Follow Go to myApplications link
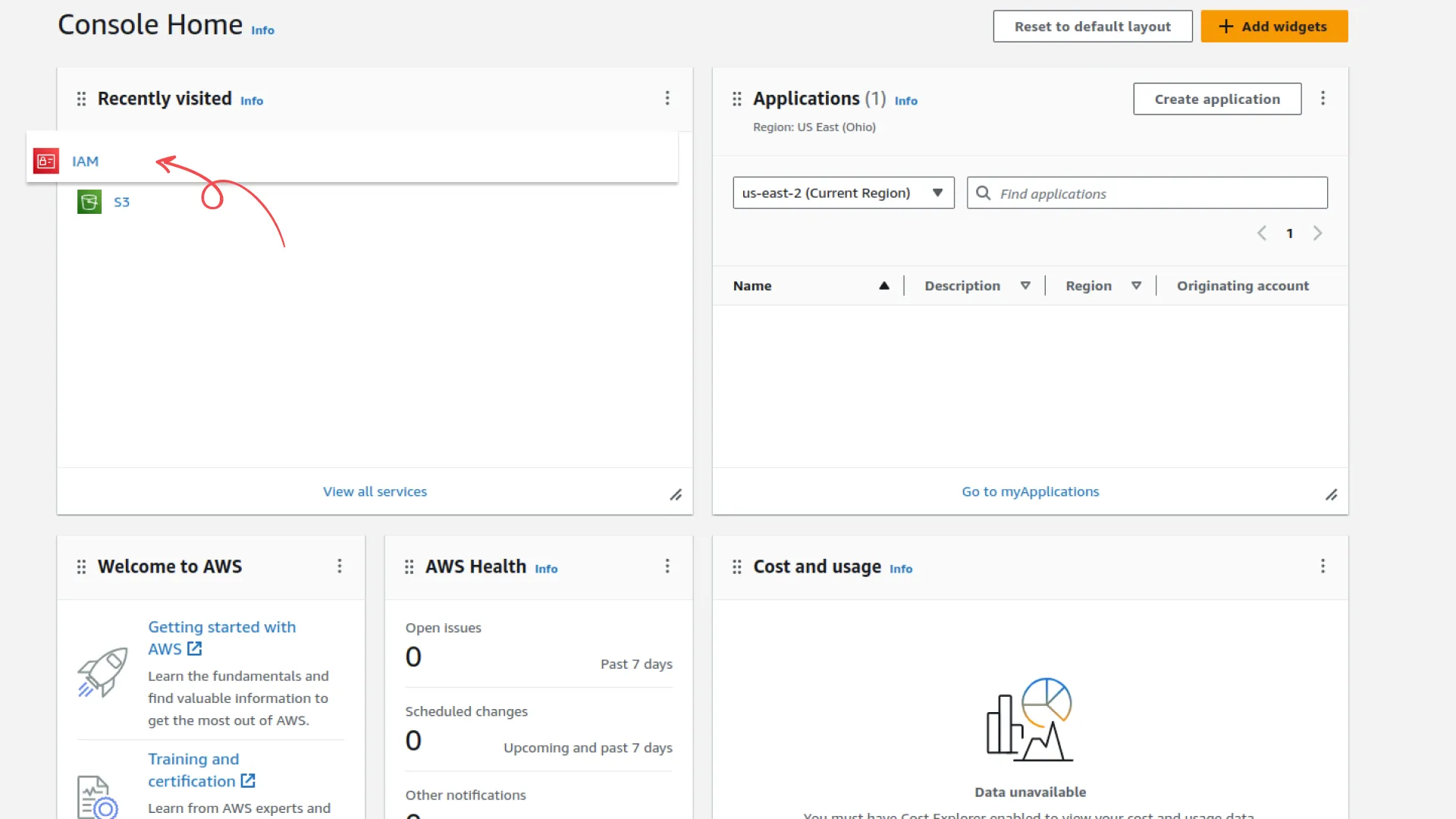Image resolution: width=1456 pixels, height=819 pixels. [x=1030, y=491]
